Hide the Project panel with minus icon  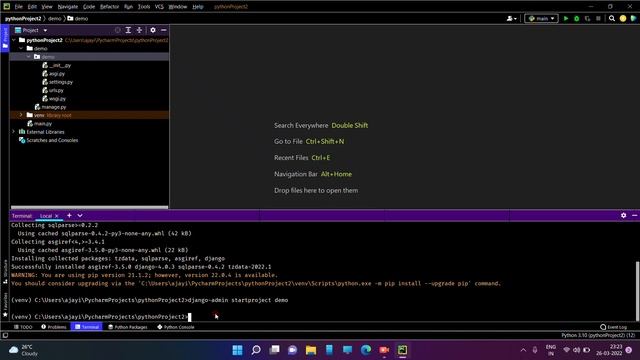[x=164, y=30]
